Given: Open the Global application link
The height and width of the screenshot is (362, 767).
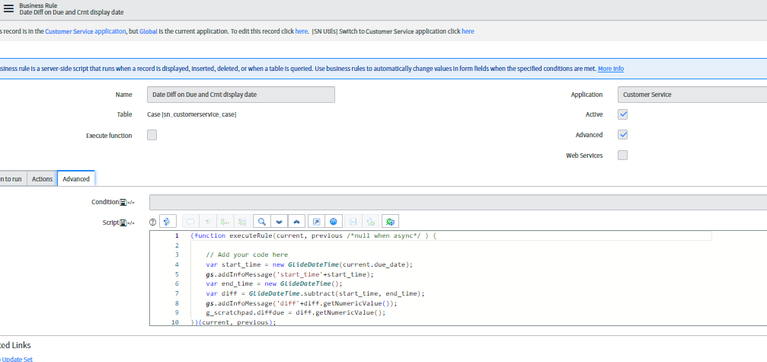Looking at the screenshot, I should pos(148,31).
